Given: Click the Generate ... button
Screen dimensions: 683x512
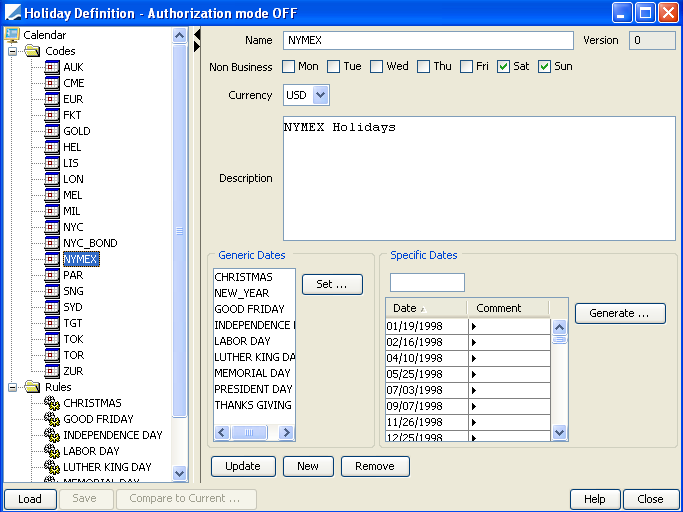Looking at the screenshot, I should (620, 313).
